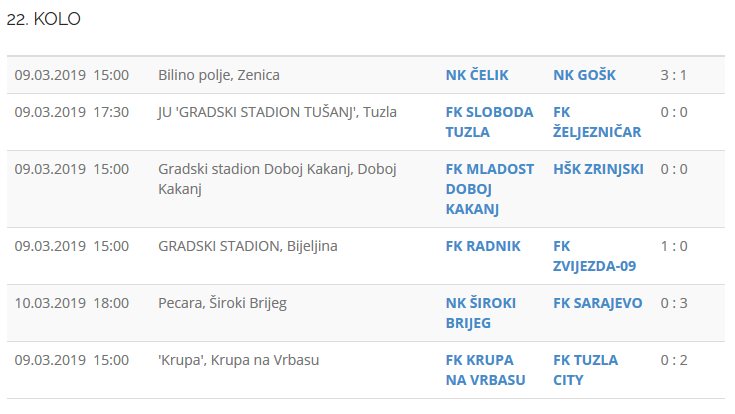Select the FK Tuzla City link
The height and width of the screenshot is (414, 735).
[585, 369]
